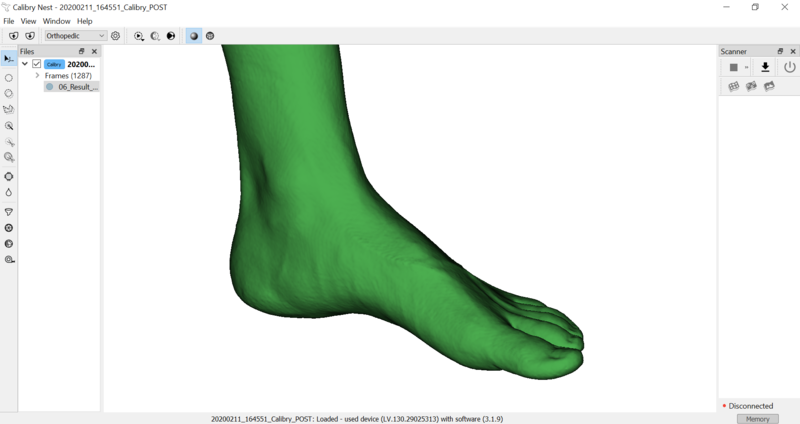Select the arrow selection tool in left toolbar
Viewport: 800px width, 424px height.
tap(9, 59)
